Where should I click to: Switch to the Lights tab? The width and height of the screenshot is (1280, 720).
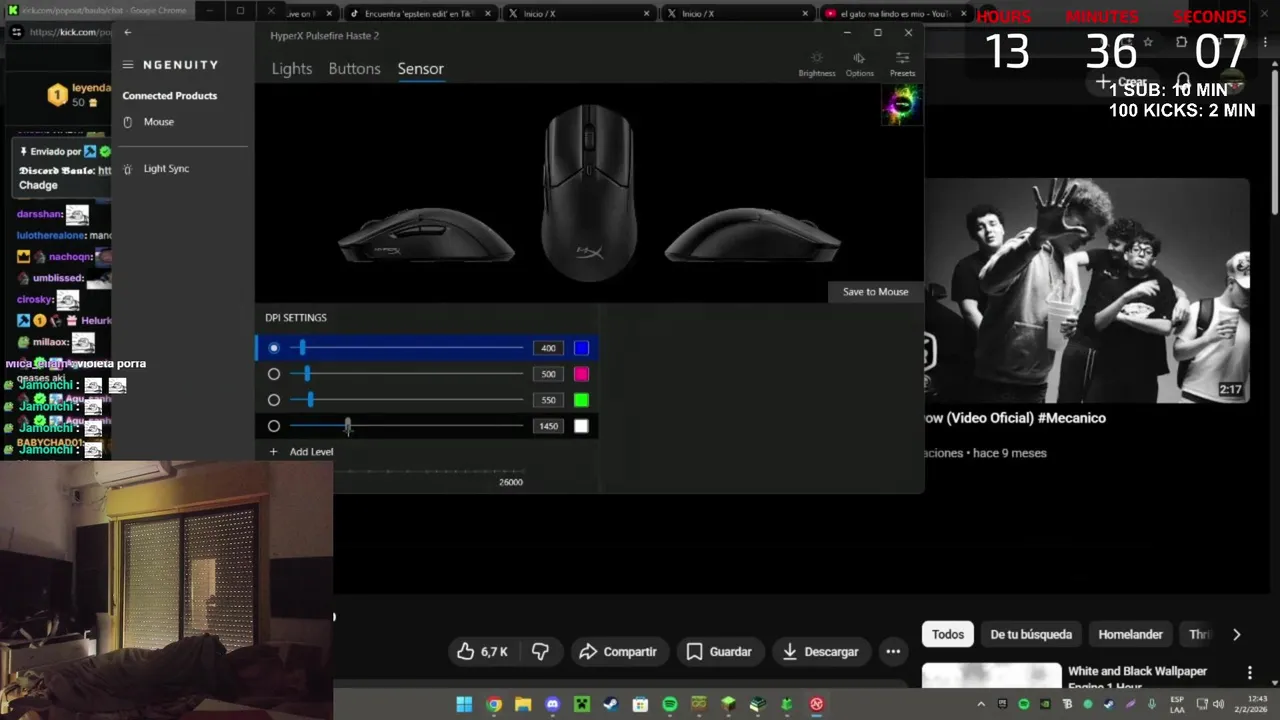click(292, 69)
